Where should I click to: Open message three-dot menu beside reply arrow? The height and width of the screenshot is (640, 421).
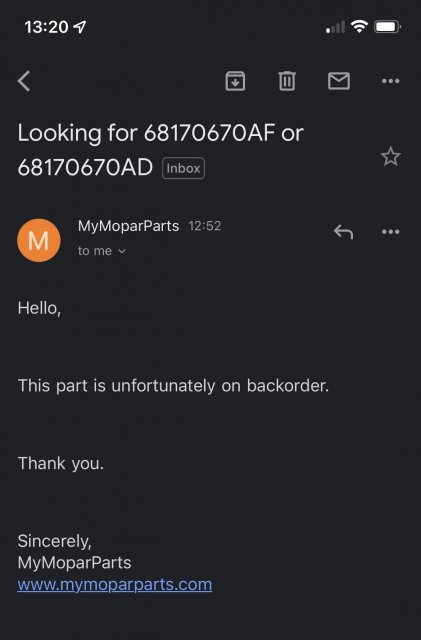click(390, 232)
